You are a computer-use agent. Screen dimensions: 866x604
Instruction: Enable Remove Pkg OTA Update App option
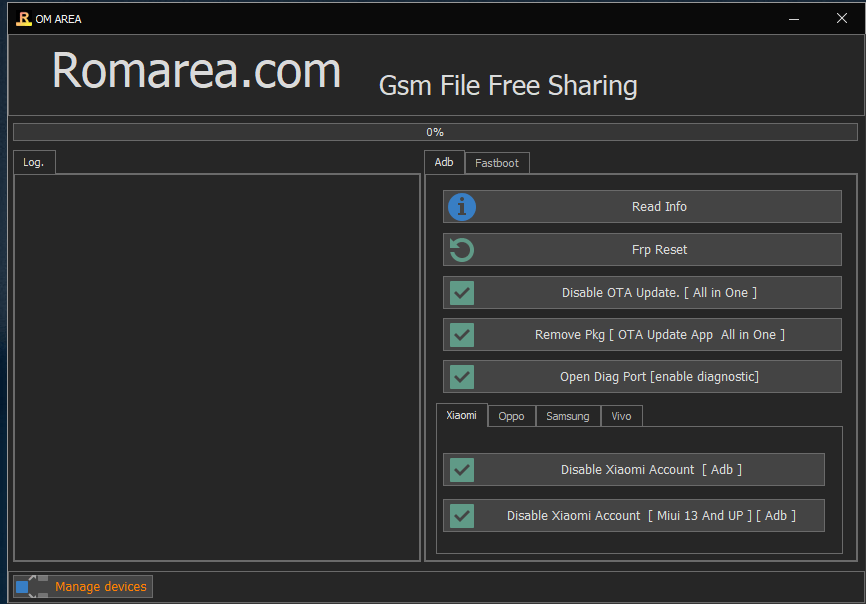(641, 334)
